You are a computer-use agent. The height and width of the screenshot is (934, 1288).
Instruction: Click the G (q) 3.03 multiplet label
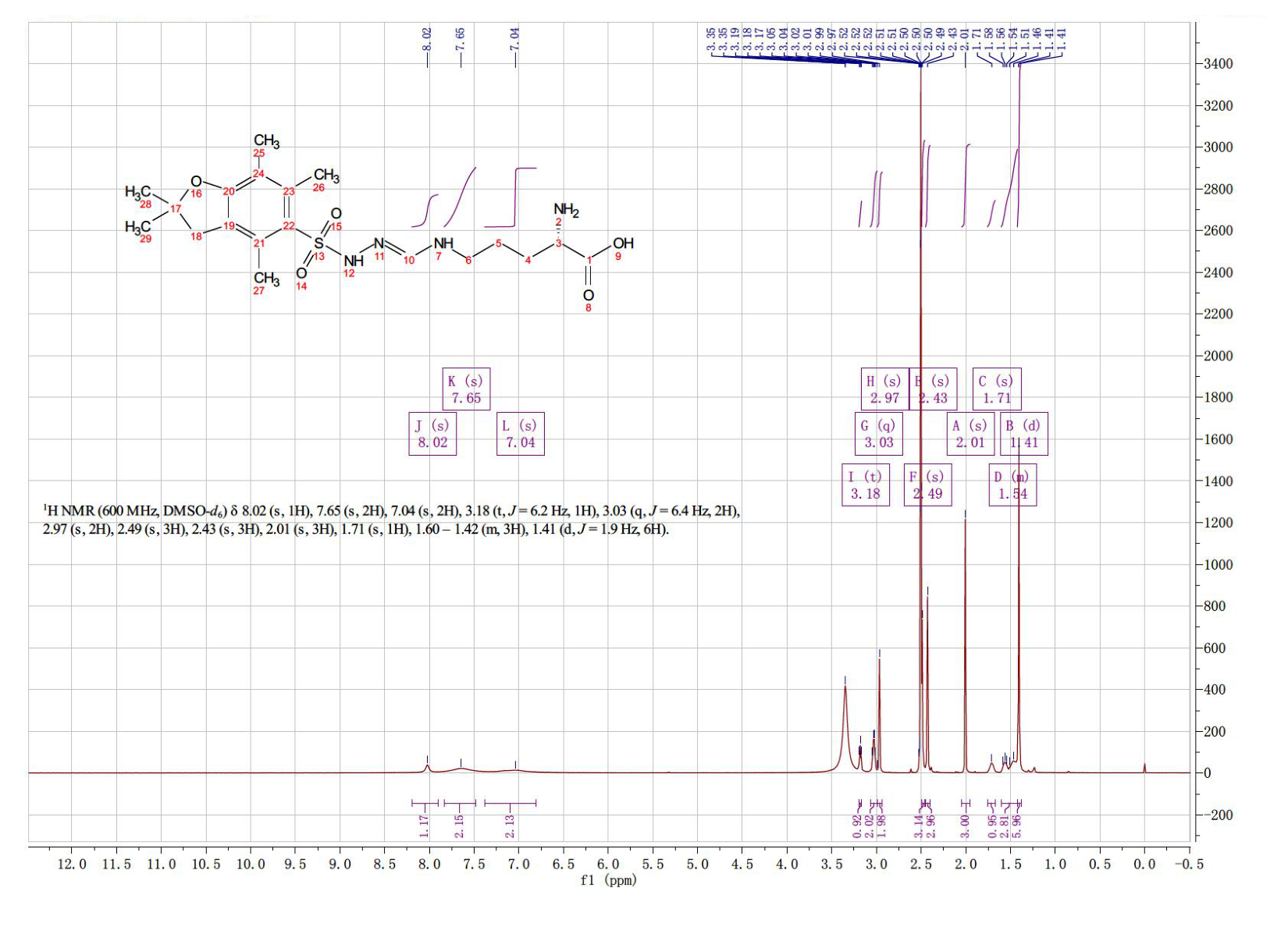(x=878, y=434)
